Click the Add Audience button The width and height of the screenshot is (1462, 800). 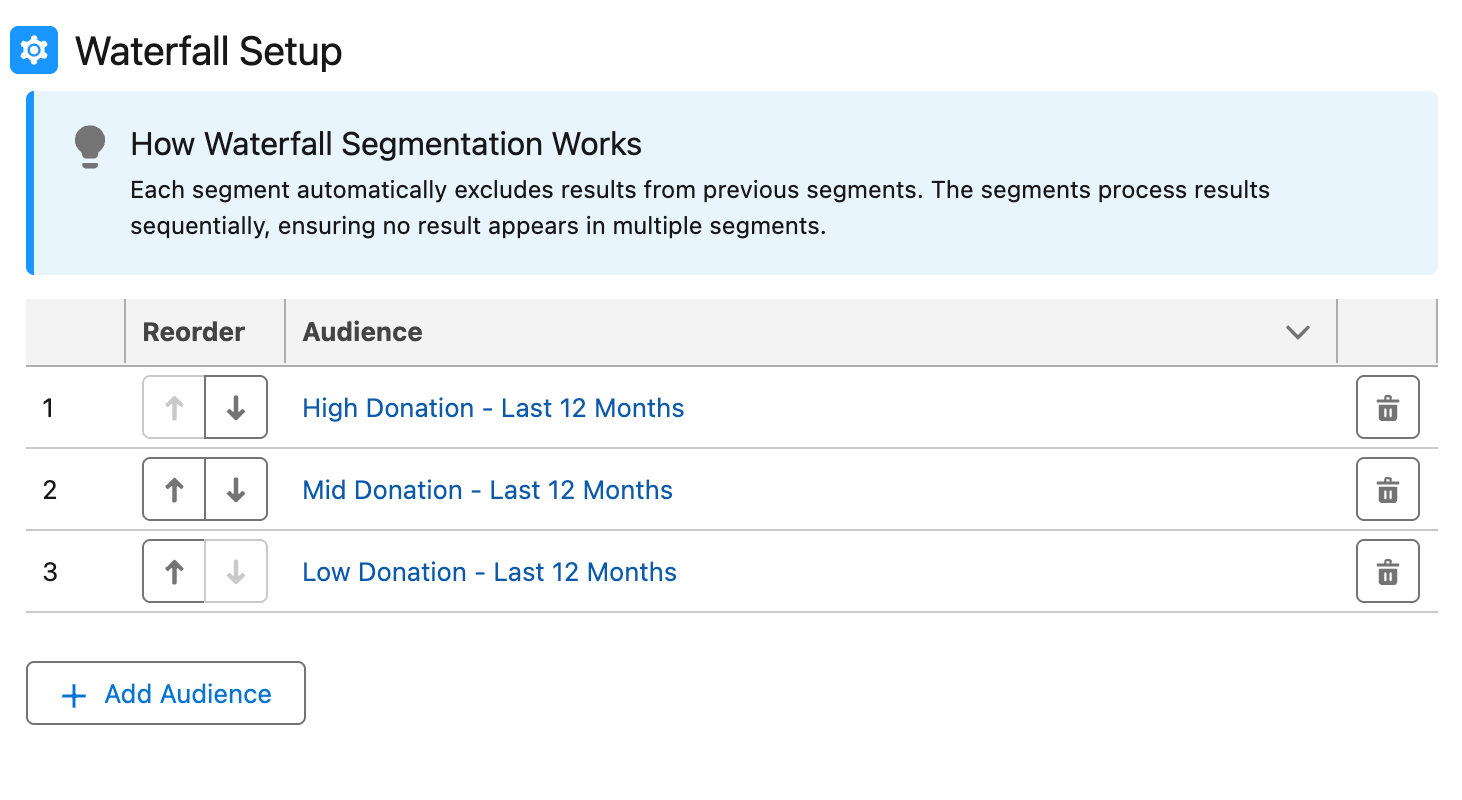tap(166, 693)
